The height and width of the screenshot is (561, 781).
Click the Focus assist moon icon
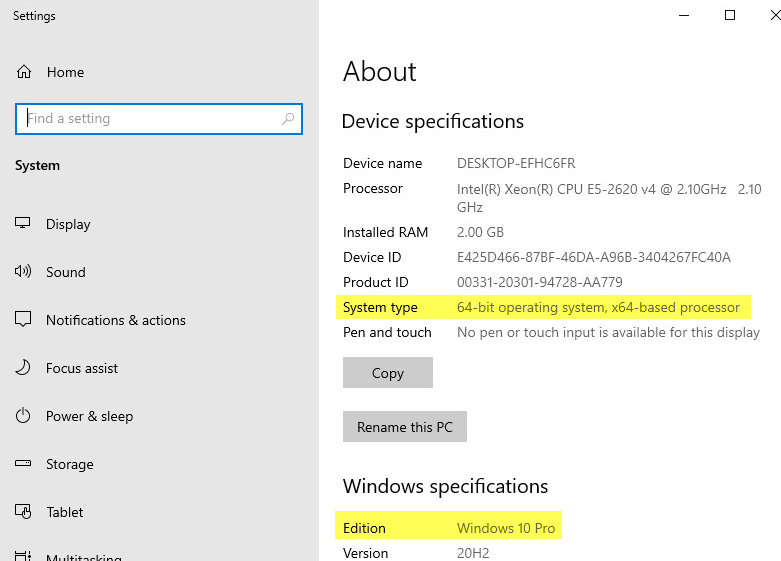click(23, 367)
